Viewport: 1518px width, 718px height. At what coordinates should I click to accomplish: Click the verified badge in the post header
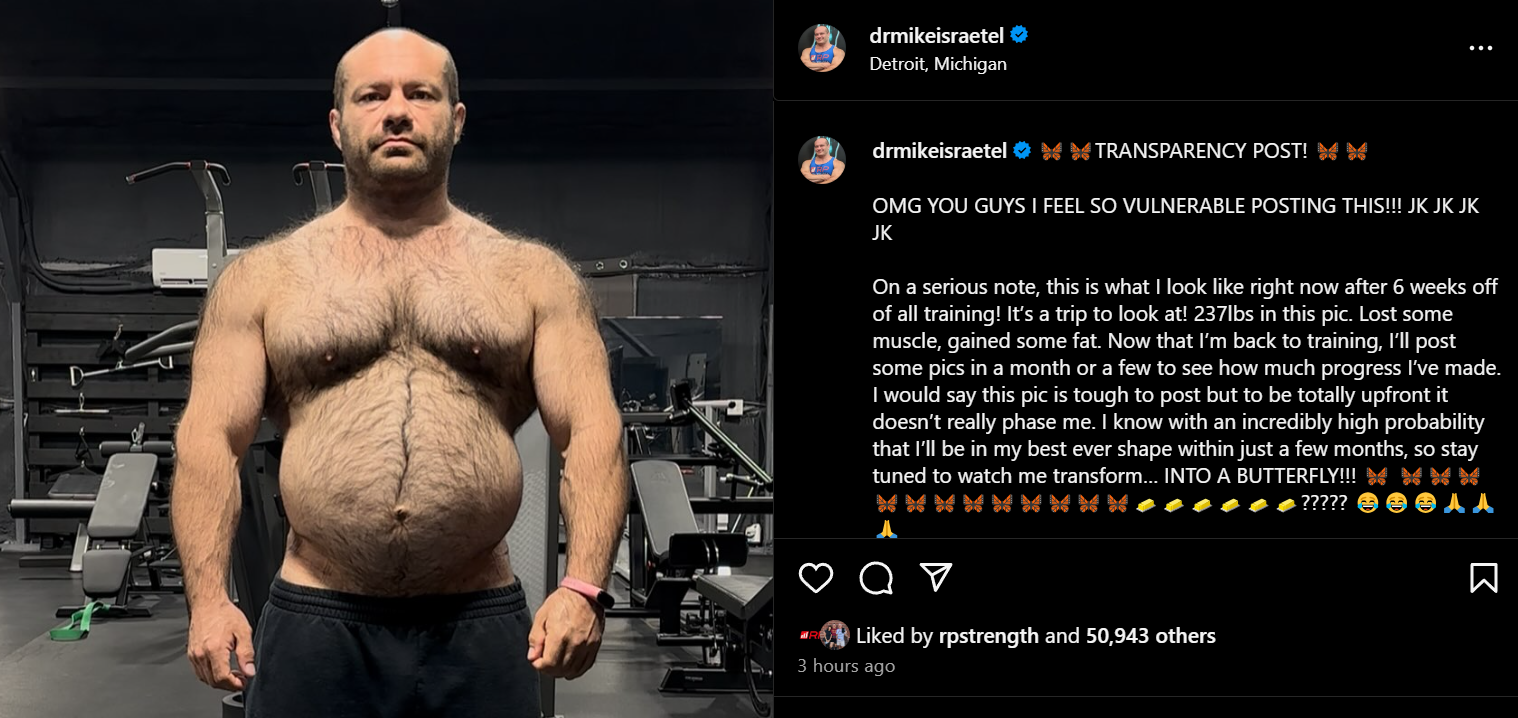click(x=1019, y=35)
